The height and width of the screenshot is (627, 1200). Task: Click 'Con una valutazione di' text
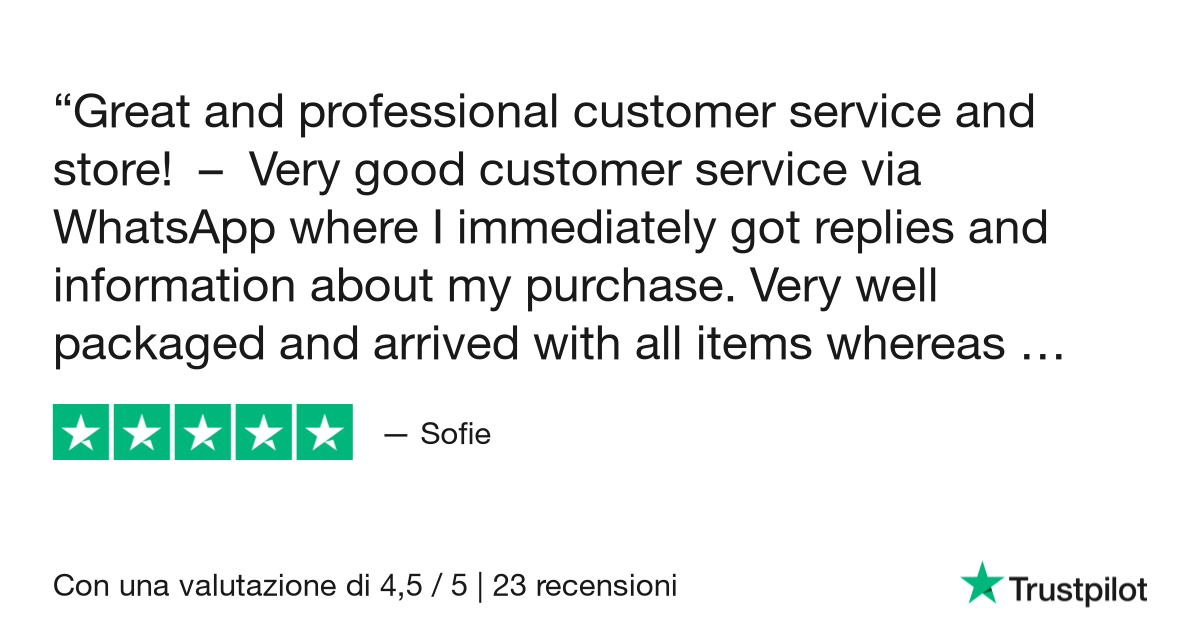point(211,585)
